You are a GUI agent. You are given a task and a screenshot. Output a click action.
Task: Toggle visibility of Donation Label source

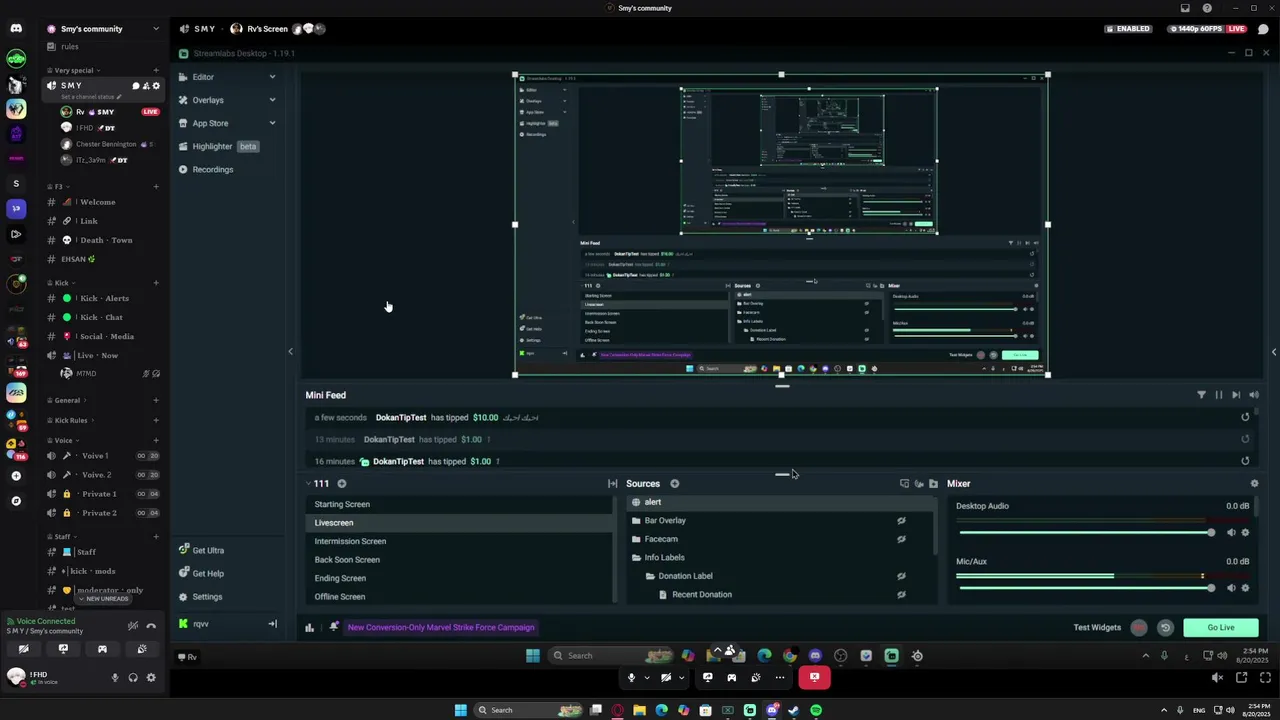click(x=901, y=576)
